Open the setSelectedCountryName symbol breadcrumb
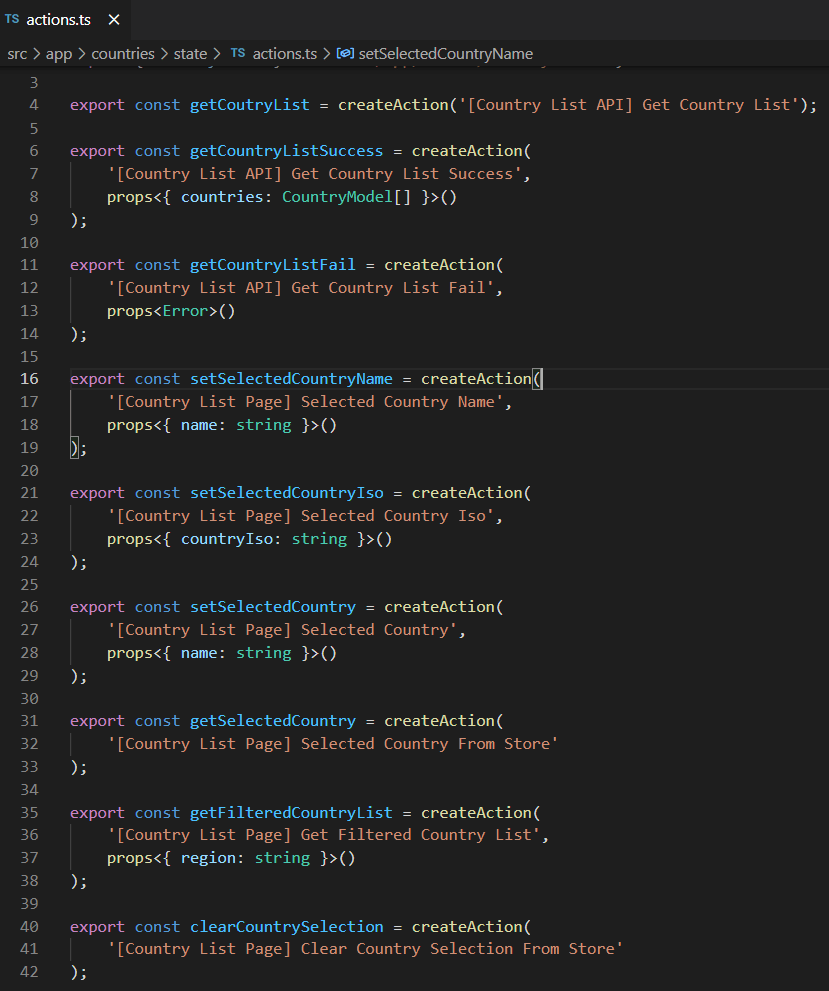 [x=445, y=53]
